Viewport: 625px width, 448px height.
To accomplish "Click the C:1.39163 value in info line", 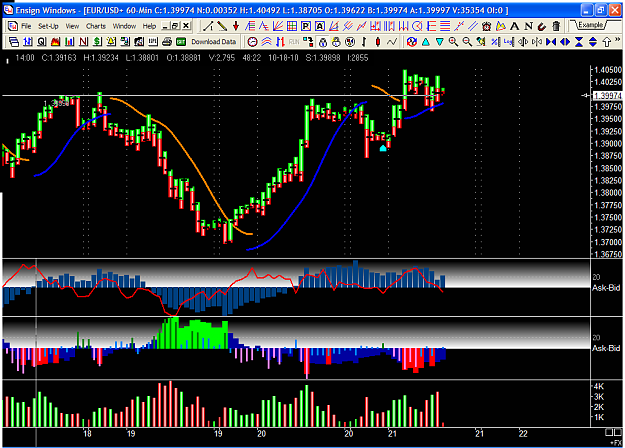I will tap(59, 58).
